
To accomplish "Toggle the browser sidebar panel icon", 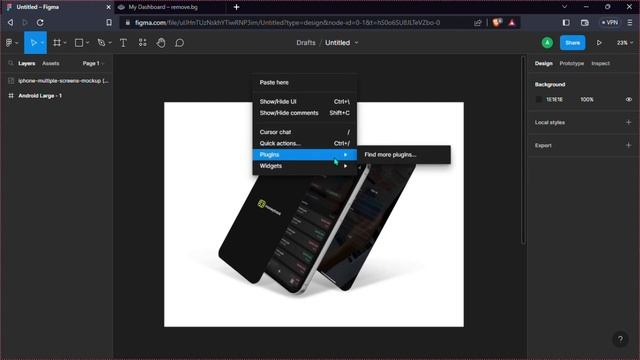I will coord(566,22).
